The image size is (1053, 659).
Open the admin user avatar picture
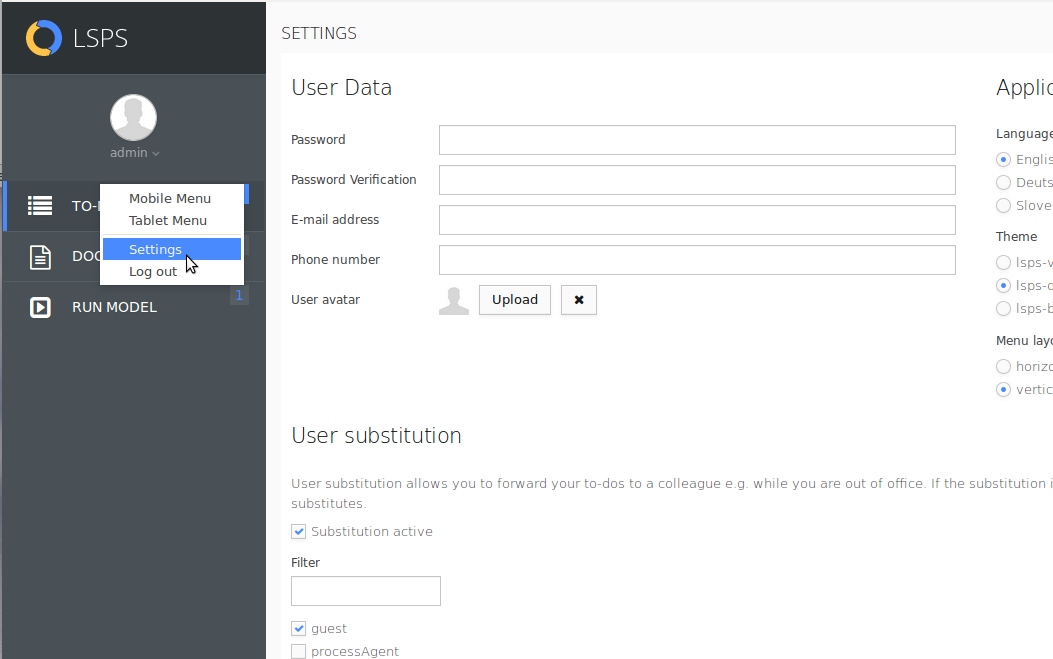[134, 118]
